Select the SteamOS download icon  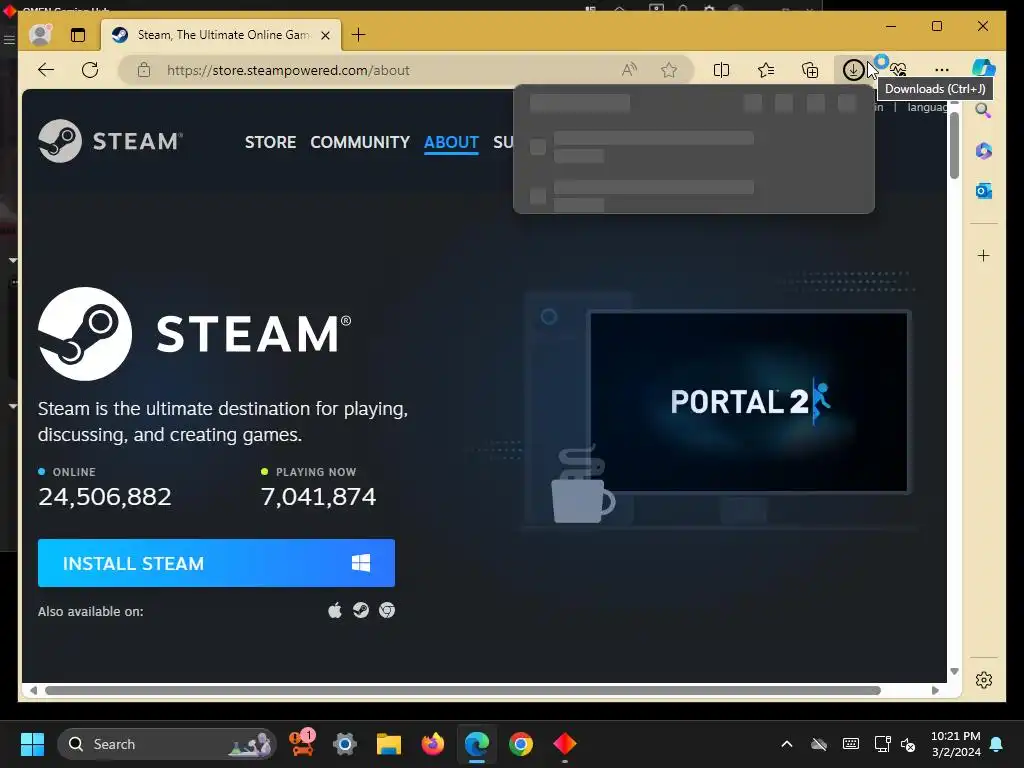(361, 611)
